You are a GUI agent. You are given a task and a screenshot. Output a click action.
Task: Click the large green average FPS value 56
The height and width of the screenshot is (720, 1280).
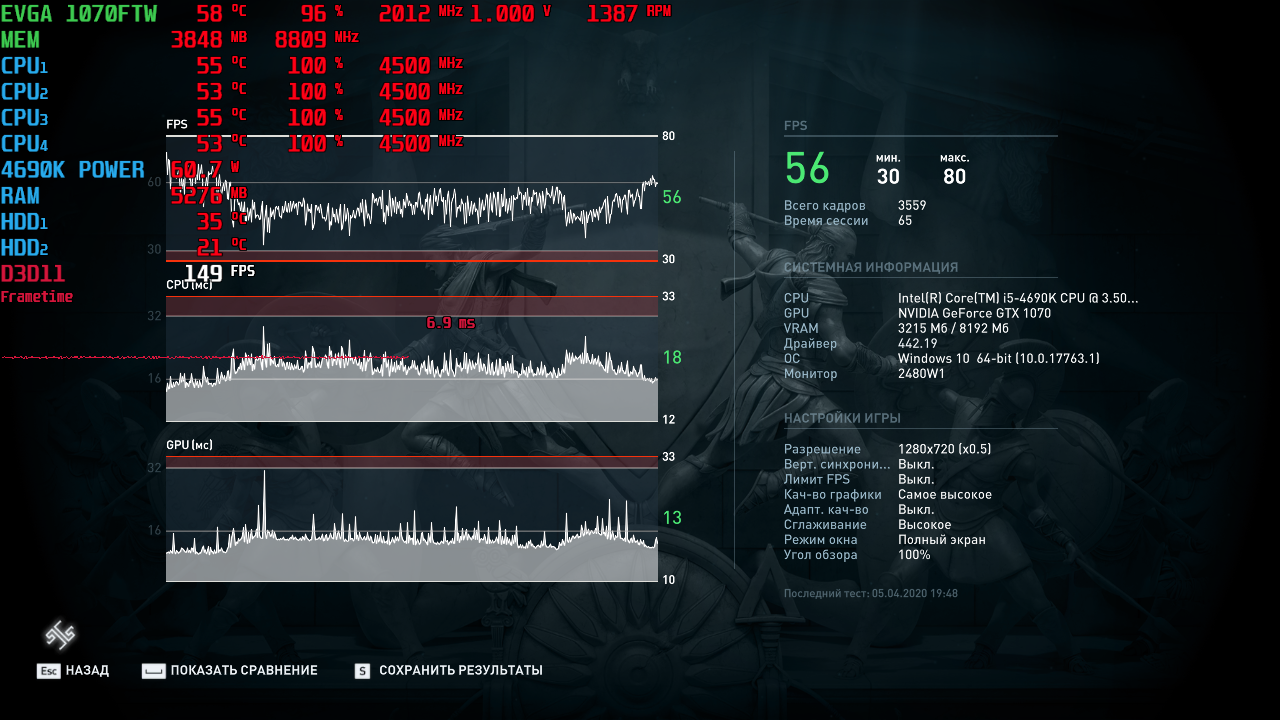click(807, 169)
